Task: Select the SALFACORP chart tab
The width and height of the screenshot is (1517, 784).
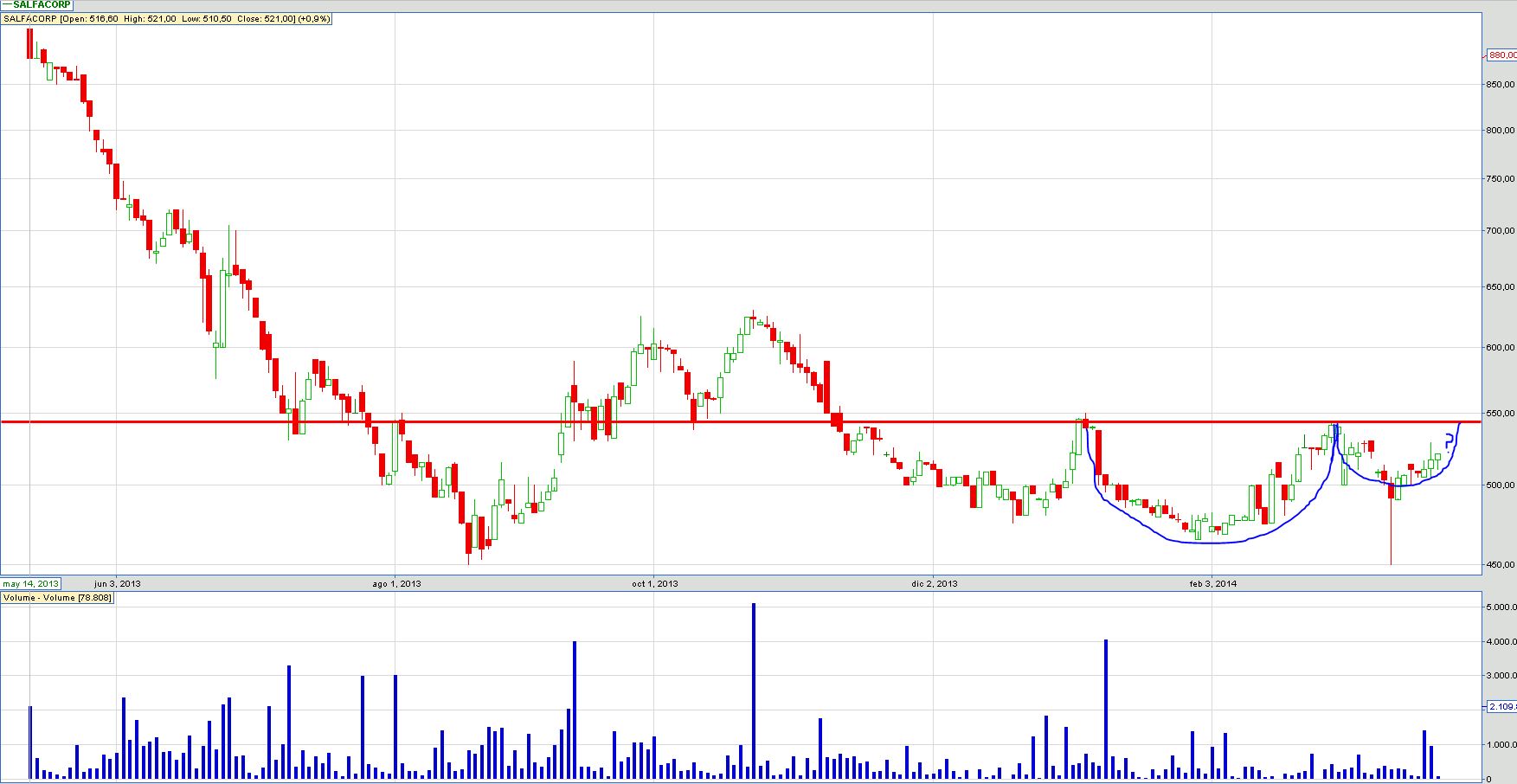Action: pyautogui.click(x=36, y=5)
